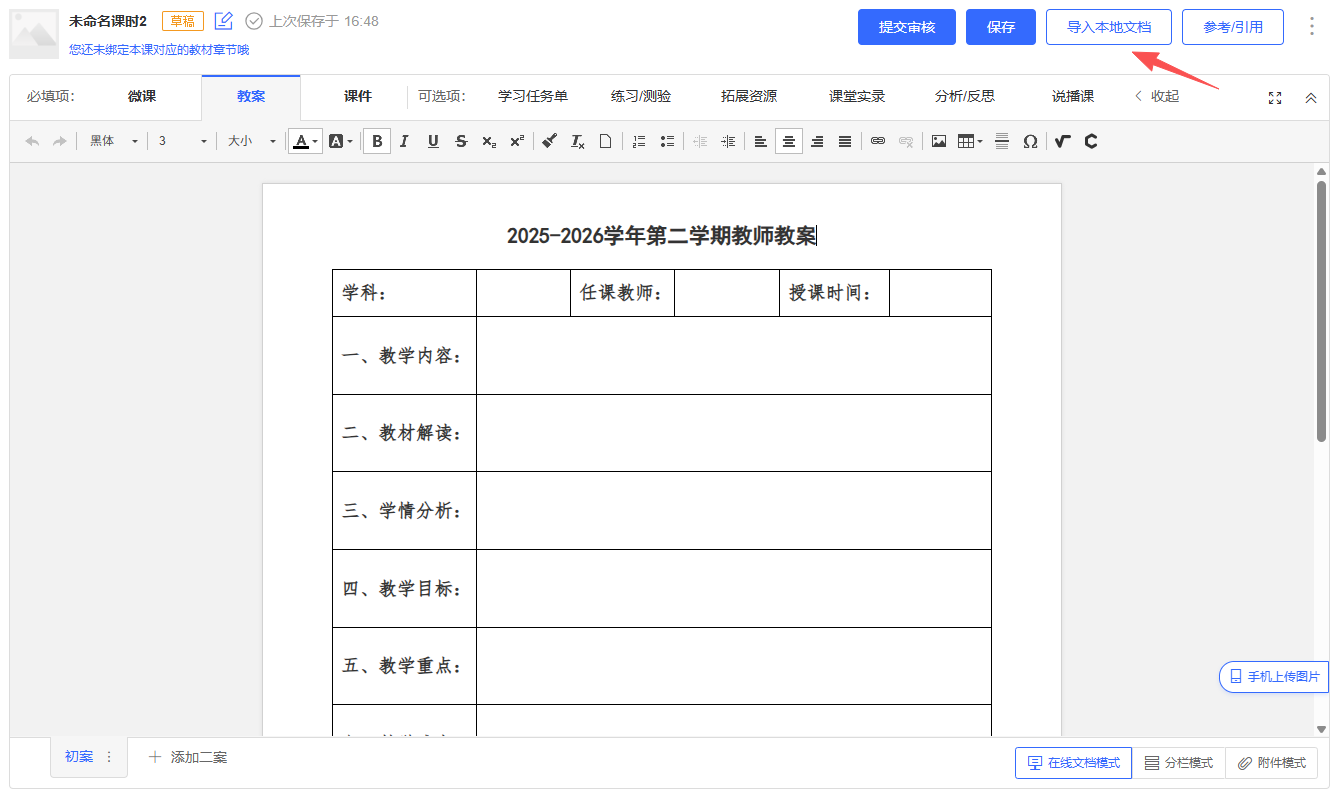Insert a horizontal line
Screen dimensions: 1337x797
point(1002,142)
